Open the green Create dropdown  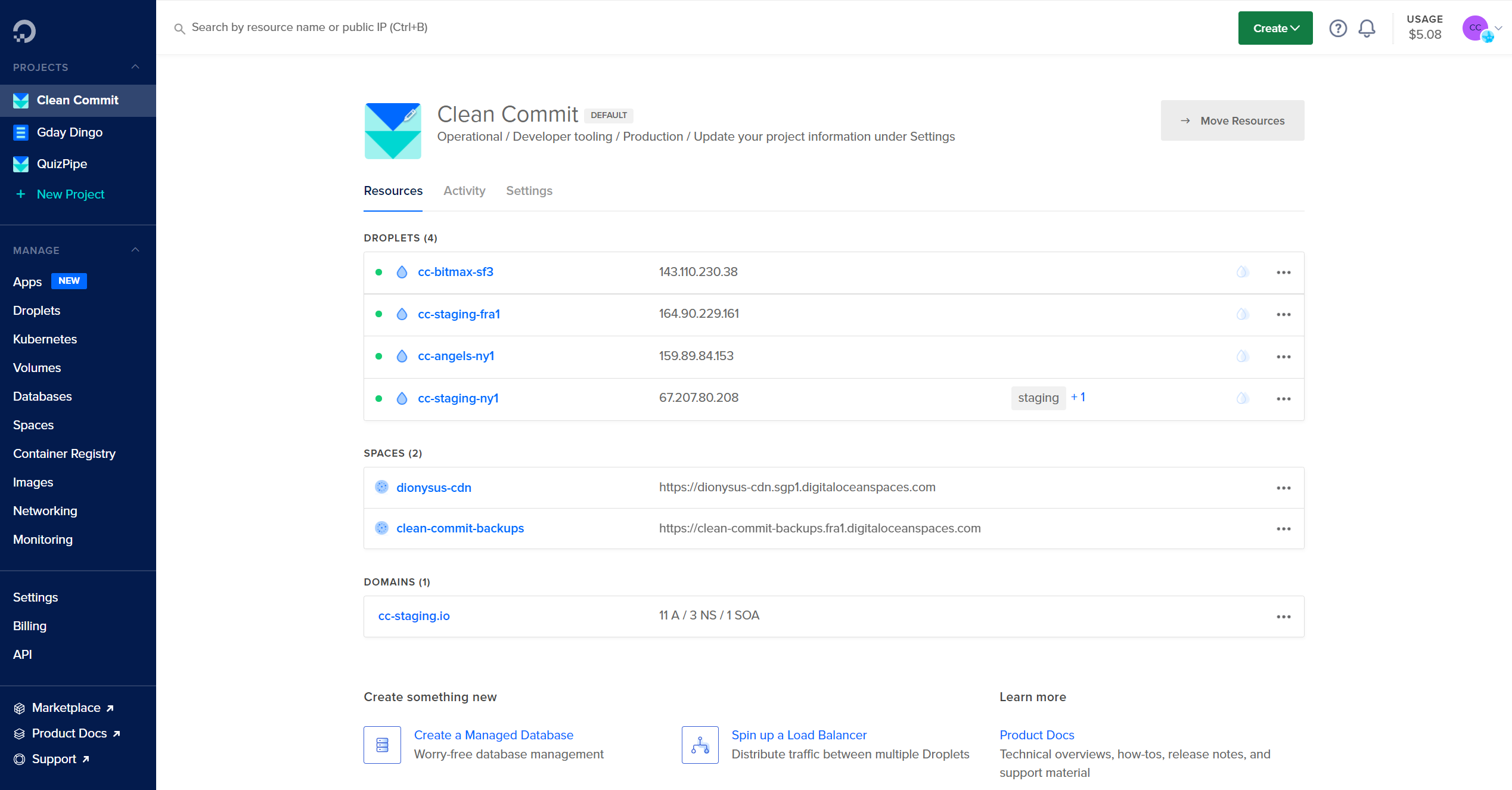point(1275,28)
